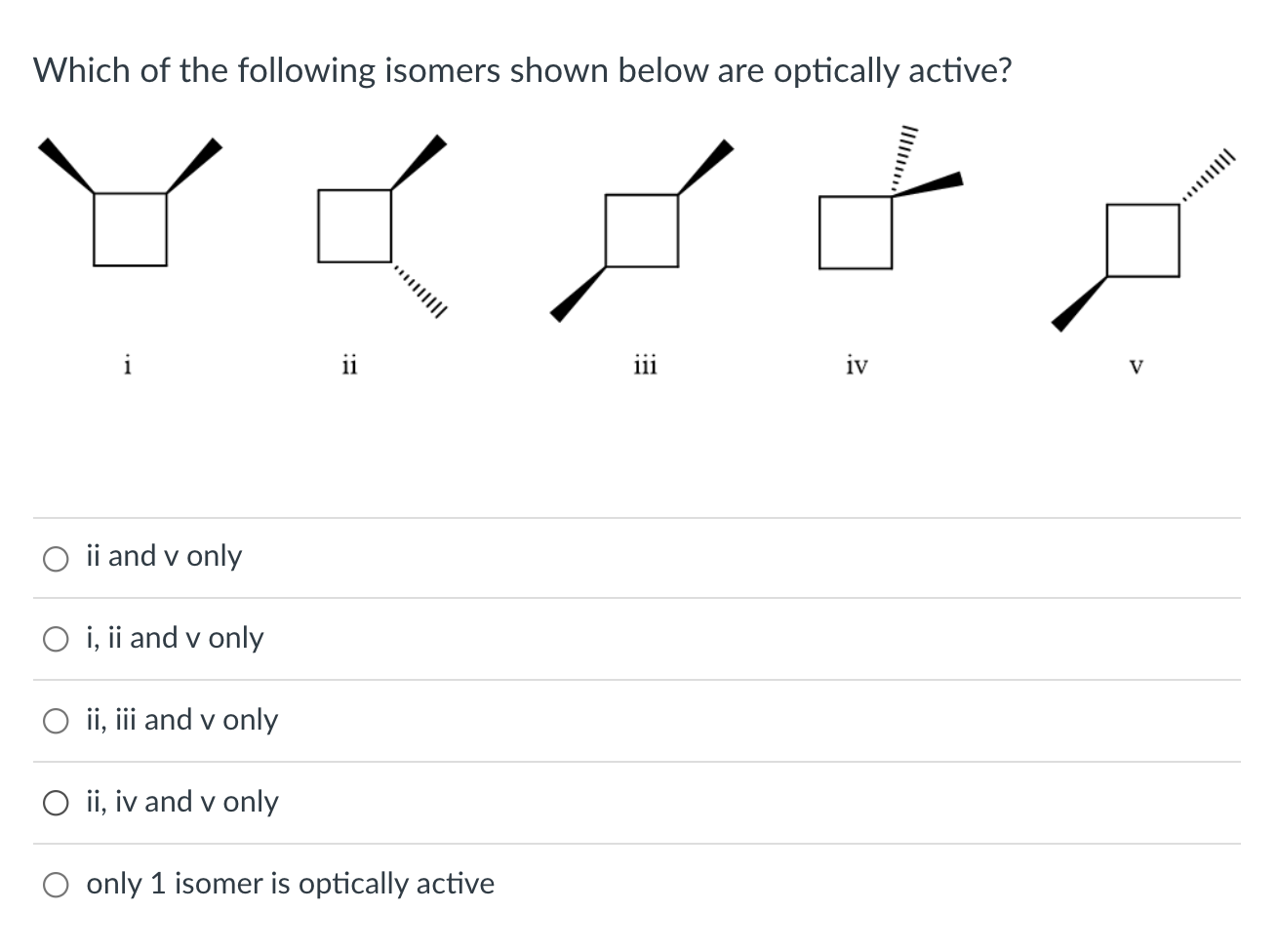
Task: Click the text 'ii and v only'
Action: (x=164, y=556)
